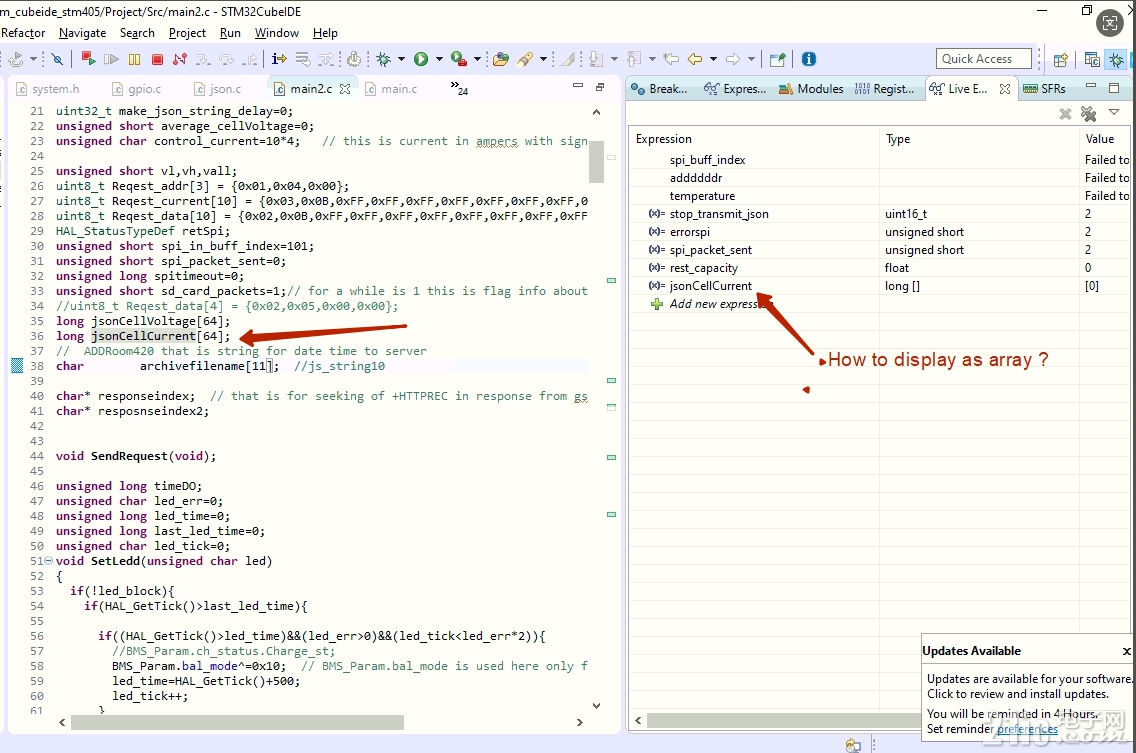Click the yellow Back navigation arrow
1136x753 pixels.
695,59
